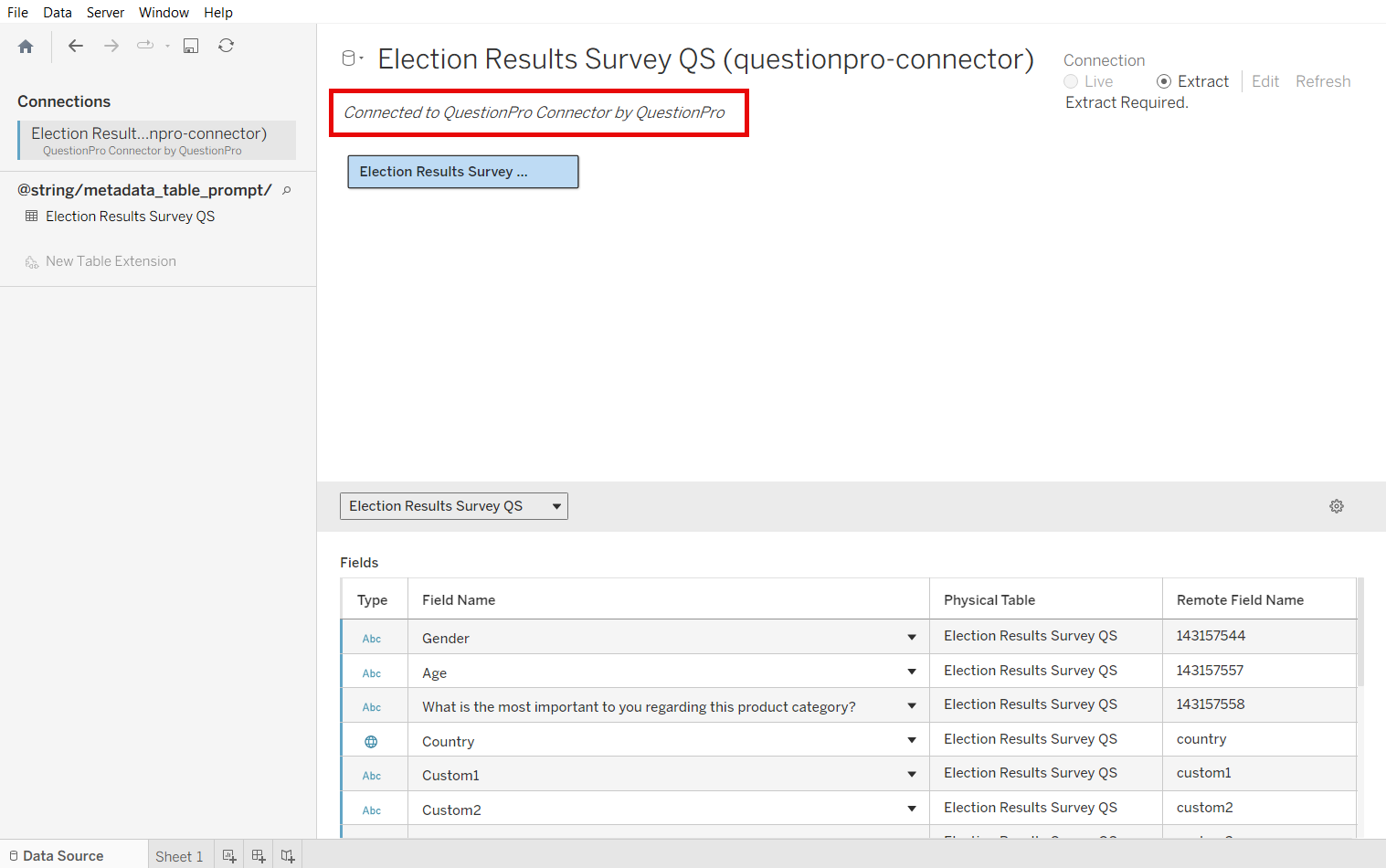Select the Extract connection radio button
The height and width of the screenshot is (868, 1386).
(x=1163, y=81)
